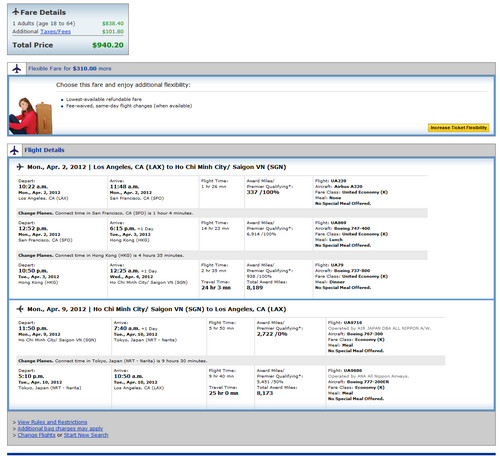Click the 2,722 /0% award miles value
Screen dimensions: 500x456
(272, 334)
